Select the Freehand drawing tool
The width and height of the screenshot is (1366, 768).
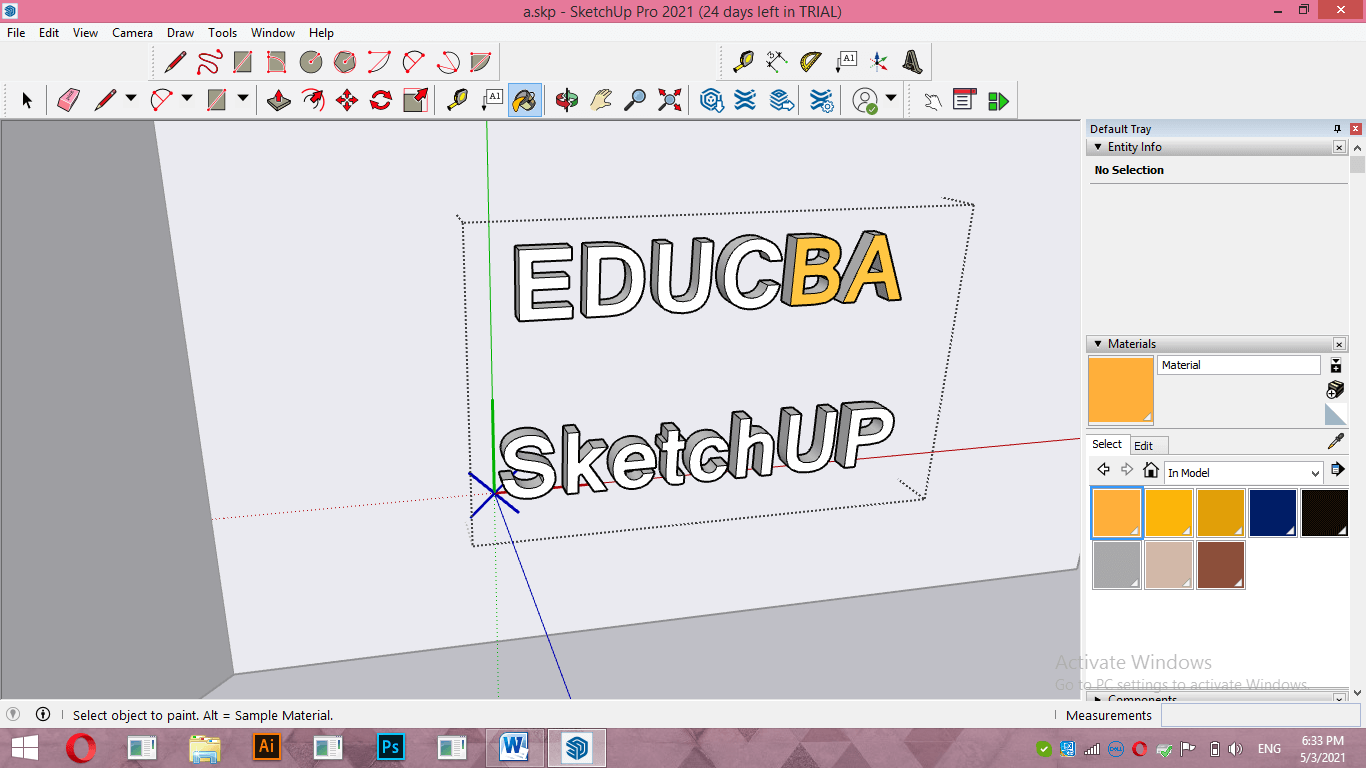[x=209, y=62]
